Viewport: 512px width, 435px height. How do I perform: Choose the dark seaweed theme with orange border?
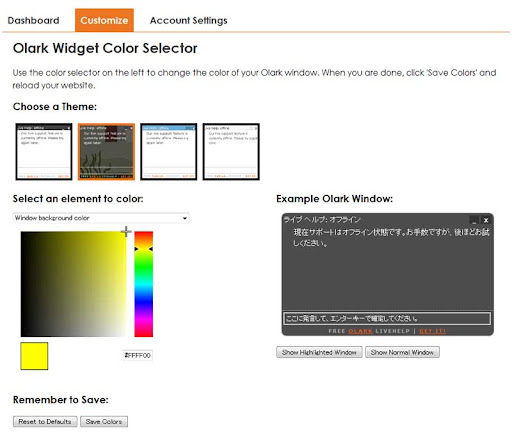tap(106, 152)
